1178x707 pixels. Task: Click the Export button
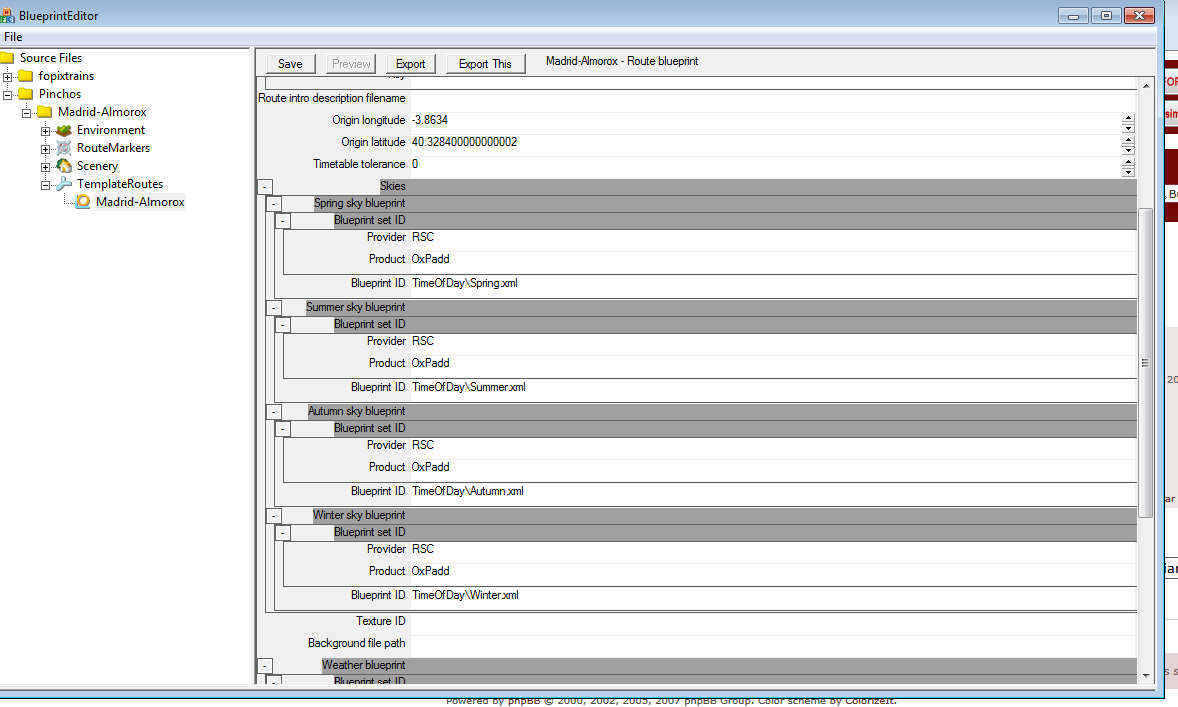[x=410, y=64]
